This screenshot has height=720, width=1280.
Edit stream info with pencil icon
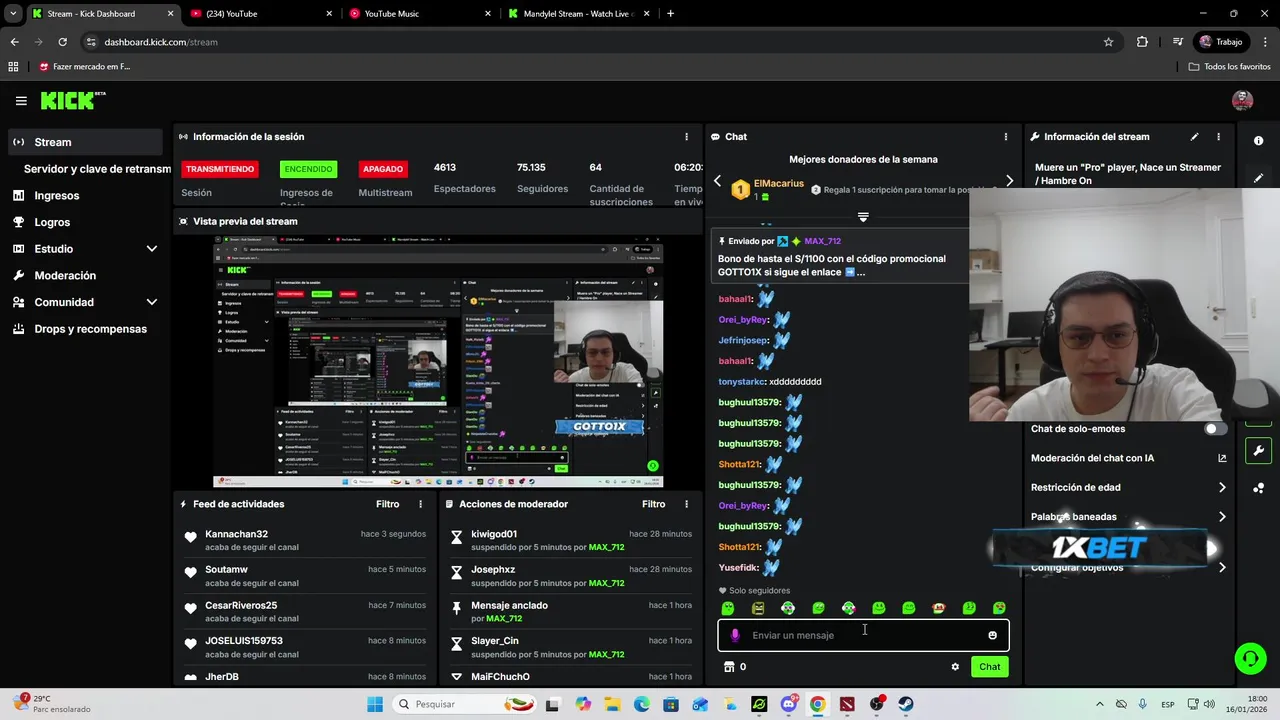tap(1194, 137)
